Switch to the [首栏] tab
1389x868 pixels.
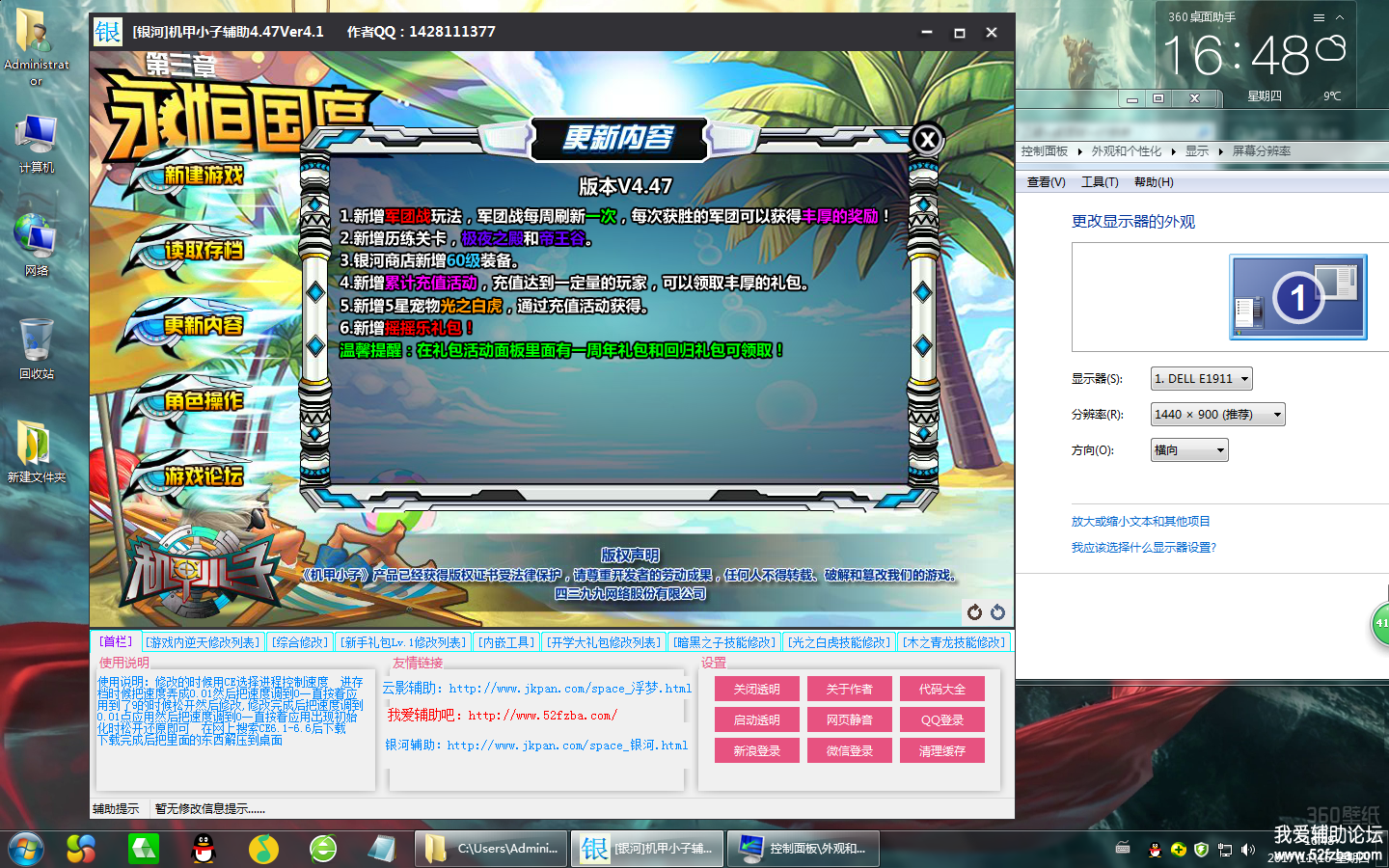116,641
